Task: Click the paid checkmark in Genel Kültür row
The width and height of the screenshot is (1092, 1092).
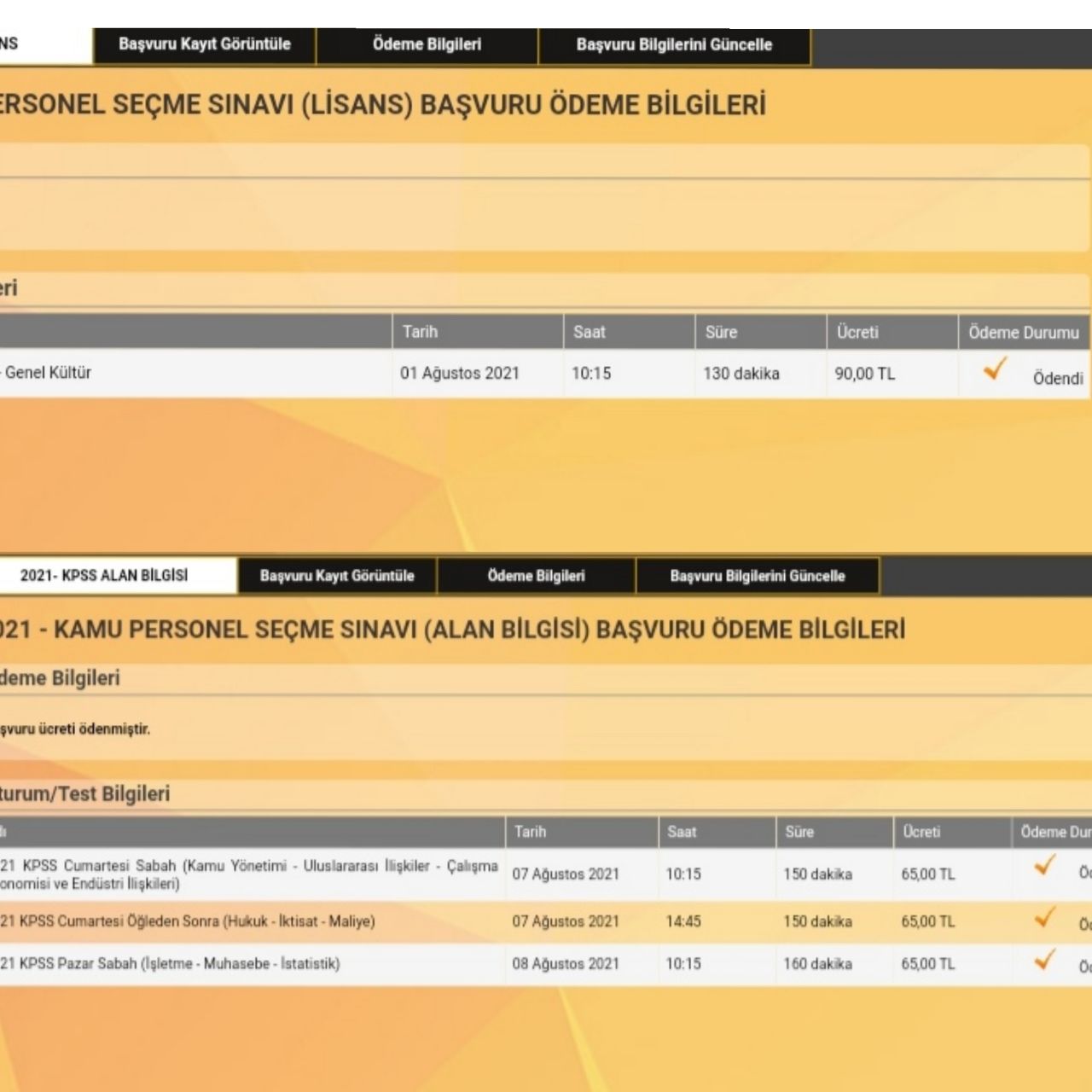Action: pos(995,369)
